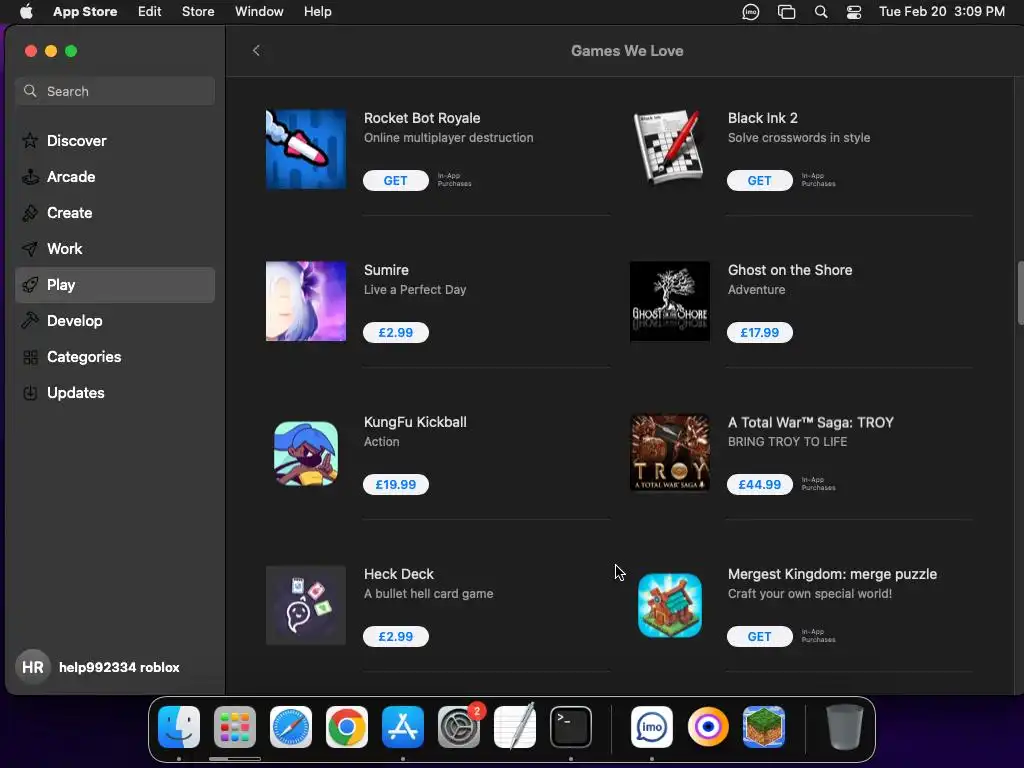1024x768 pixels.
Task: Click the Ghost on the Shore title
Action: tap(790, 270)
